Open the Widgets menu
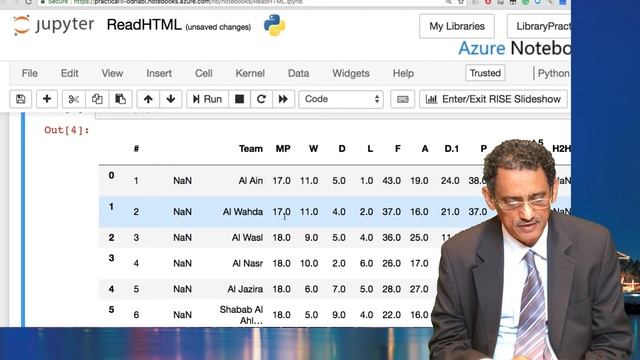 (x=351, y=73)
